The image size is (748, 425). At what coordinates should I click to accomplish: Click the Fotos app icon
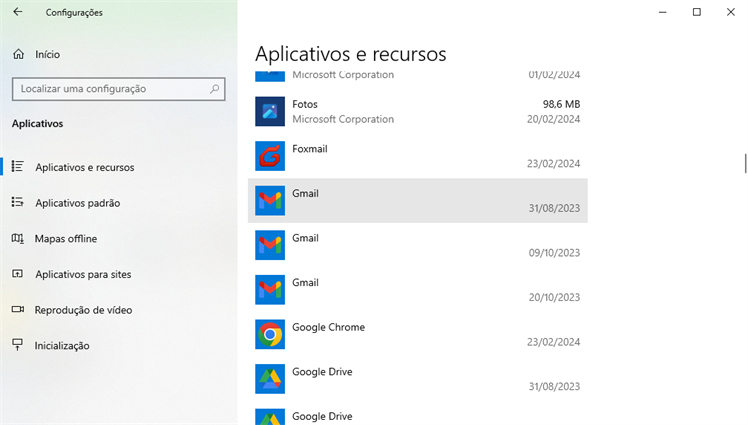coord(270,111)
